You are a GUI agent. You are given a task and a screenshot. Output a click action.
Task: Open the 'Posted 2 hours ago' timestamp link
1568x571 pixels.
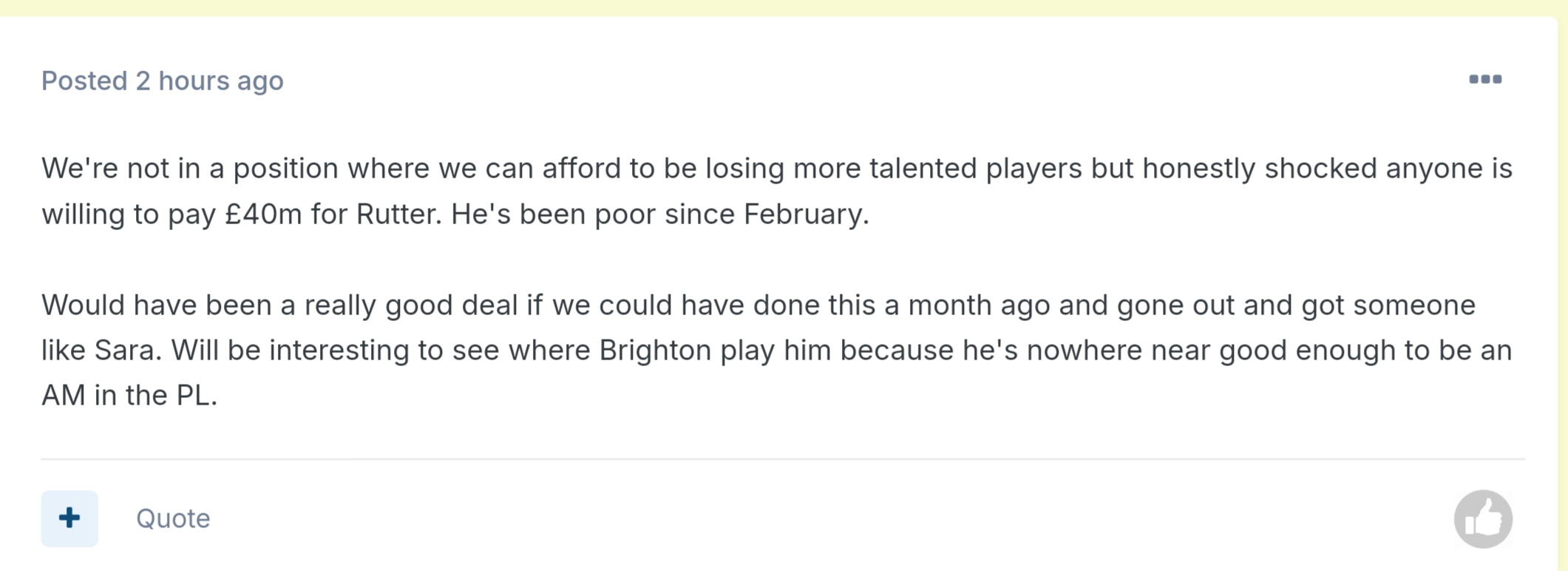pos(163,81)
